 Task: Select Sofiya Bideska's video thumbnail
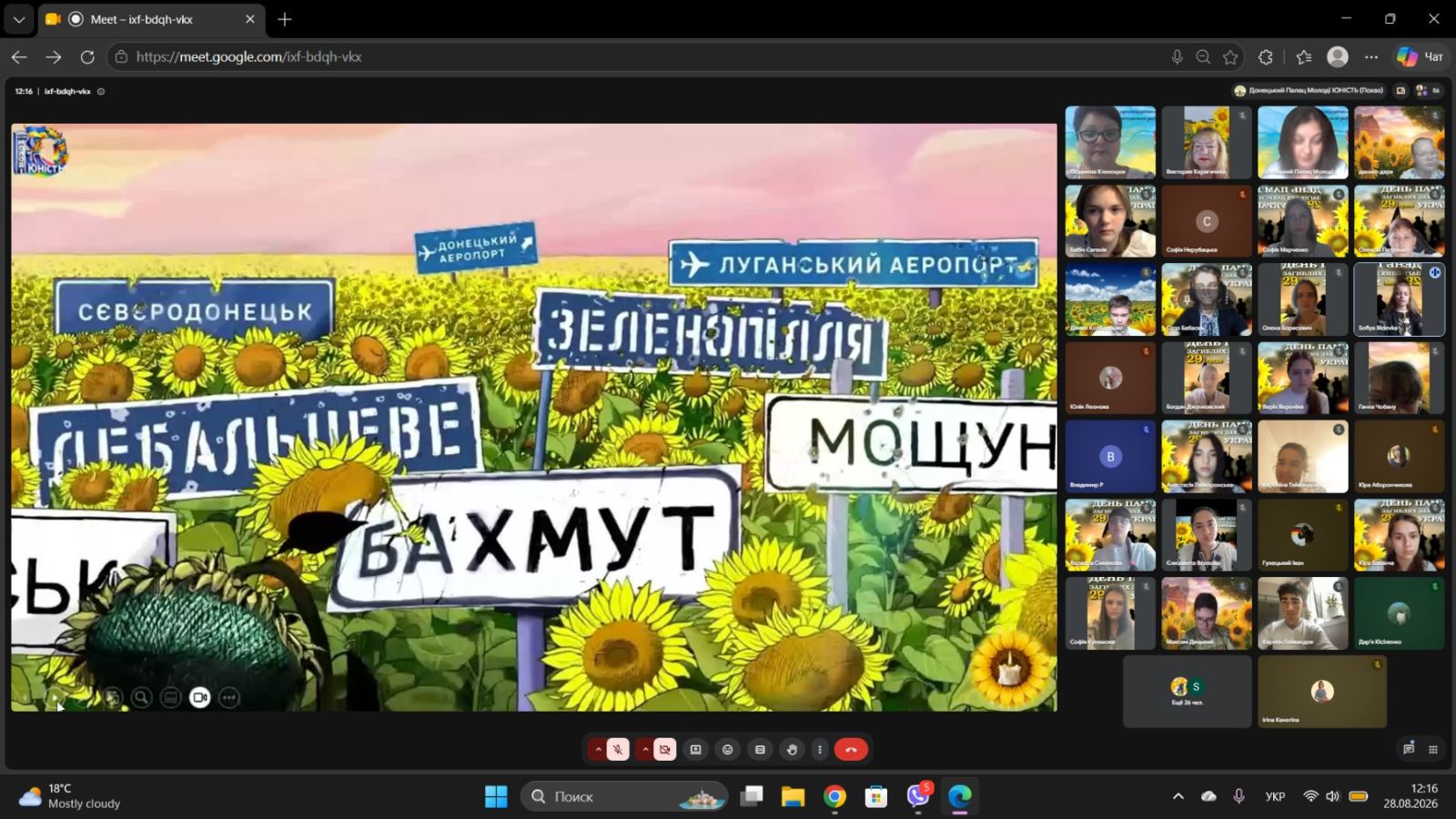tap(1399, 299)
